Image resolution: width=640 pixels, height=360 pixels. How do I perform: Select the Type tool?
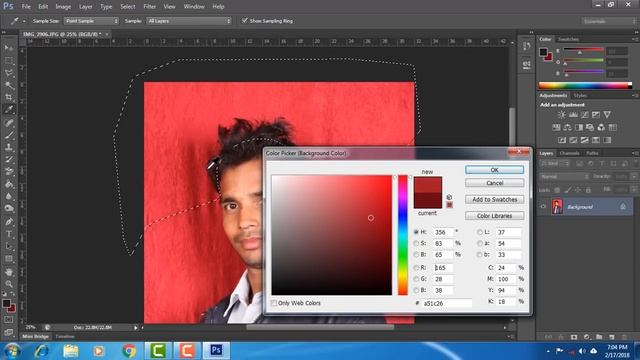pos(9,234)
